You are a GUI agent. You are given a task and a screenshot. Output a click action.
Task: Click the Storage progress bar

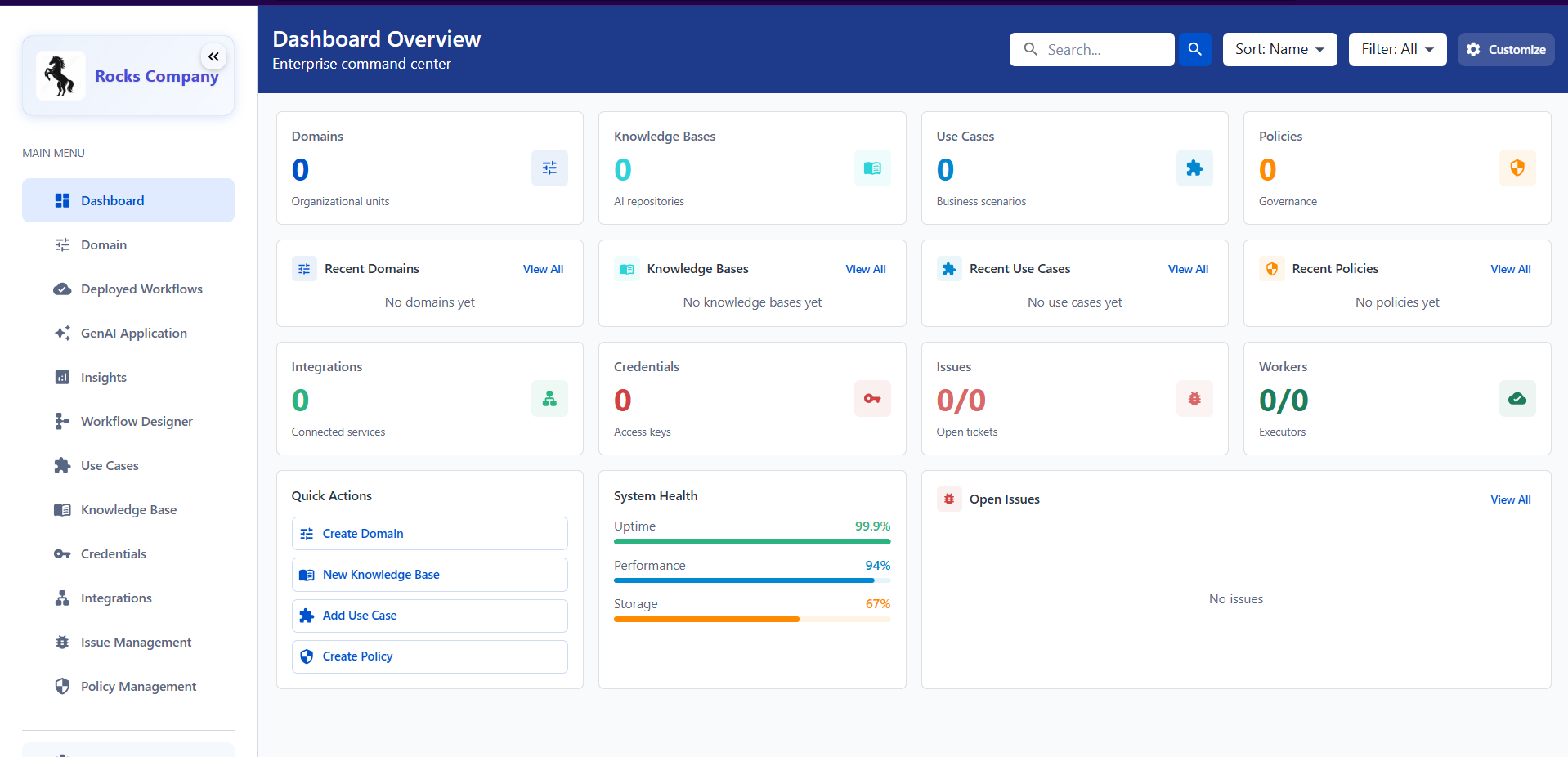tap(751, 619)
